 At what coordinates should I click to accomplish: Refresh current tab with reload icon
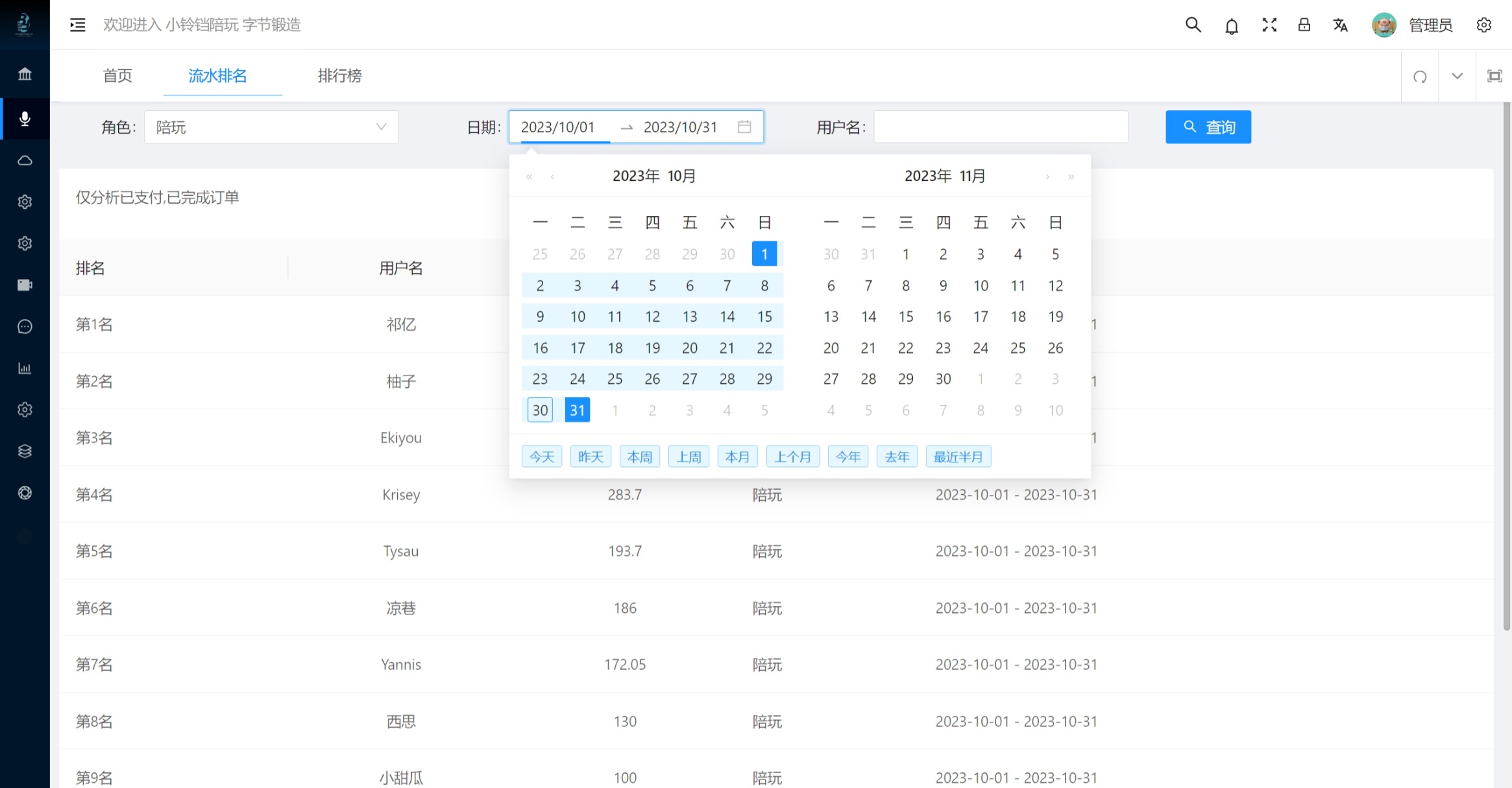point(1420,77)
